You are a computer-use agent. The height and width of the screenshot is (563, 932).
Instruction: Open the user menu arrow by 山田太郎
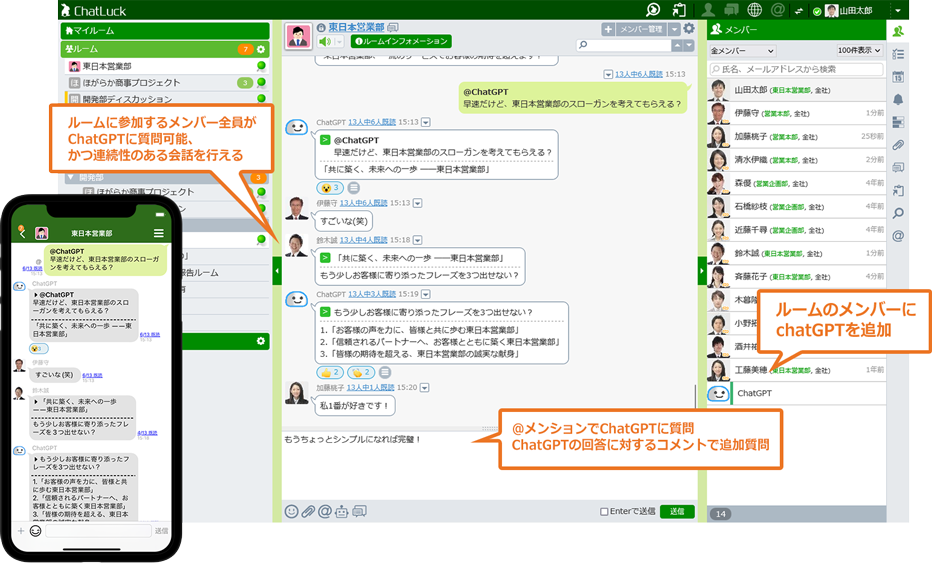[x=898, y=10]
